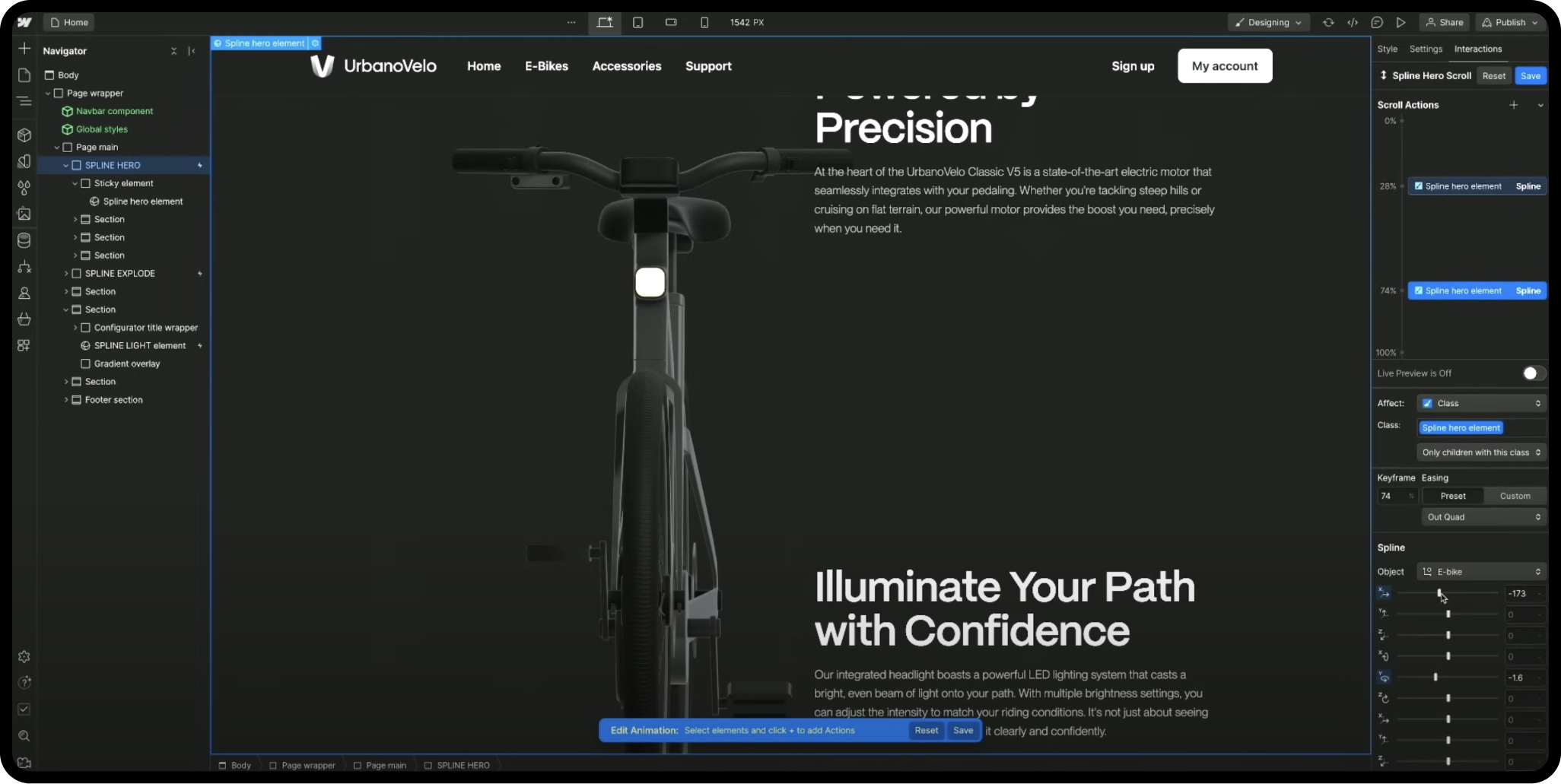The height and width of the screenshot is (784, 1561).
Task: Uncheck the 74% Spline hero element action
Action: (x=1419, y=290)
